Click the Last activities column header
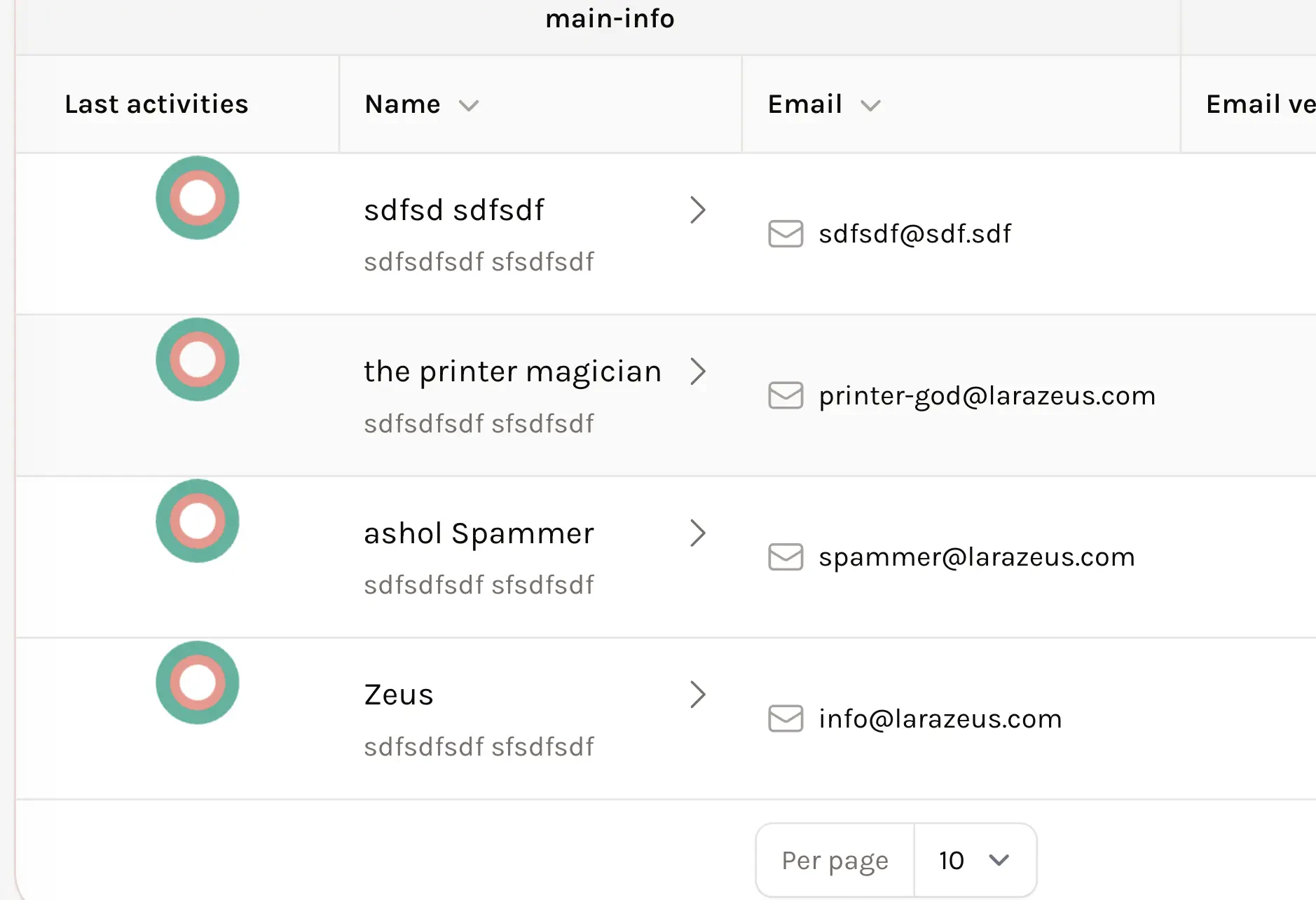The image size is (1316, 900). [156, 104]
